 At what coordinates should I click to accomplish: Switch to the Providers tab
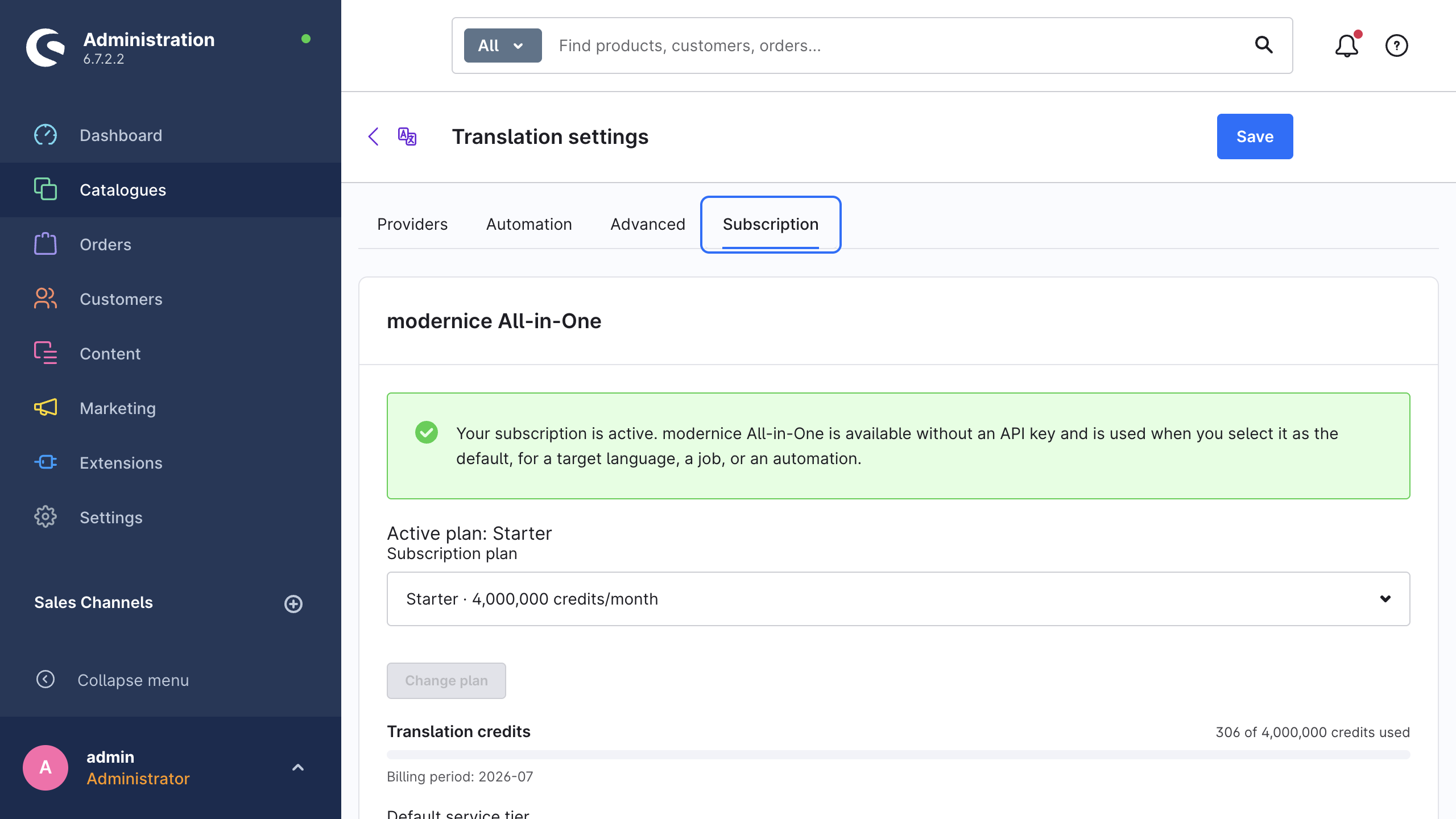(412, 224)
